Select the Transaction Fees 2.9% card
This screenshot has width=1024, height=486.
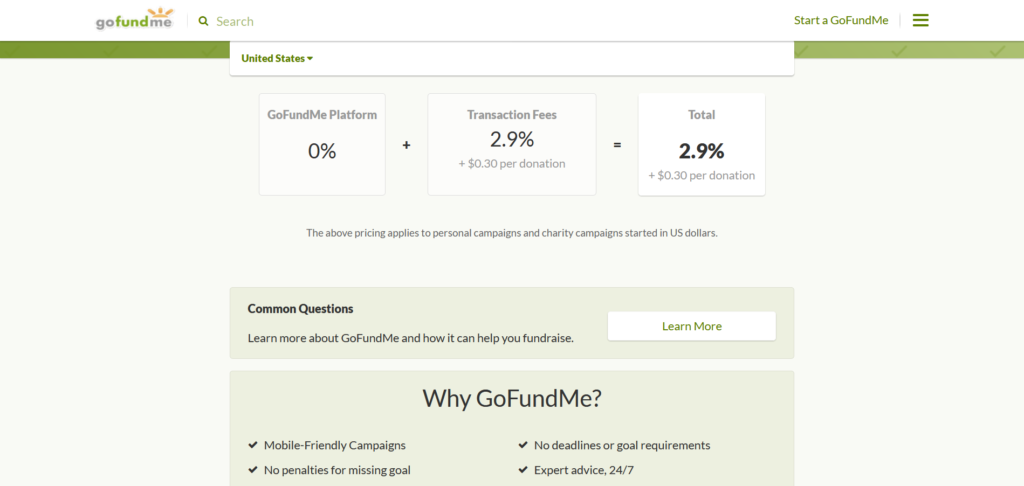[511, 144]
